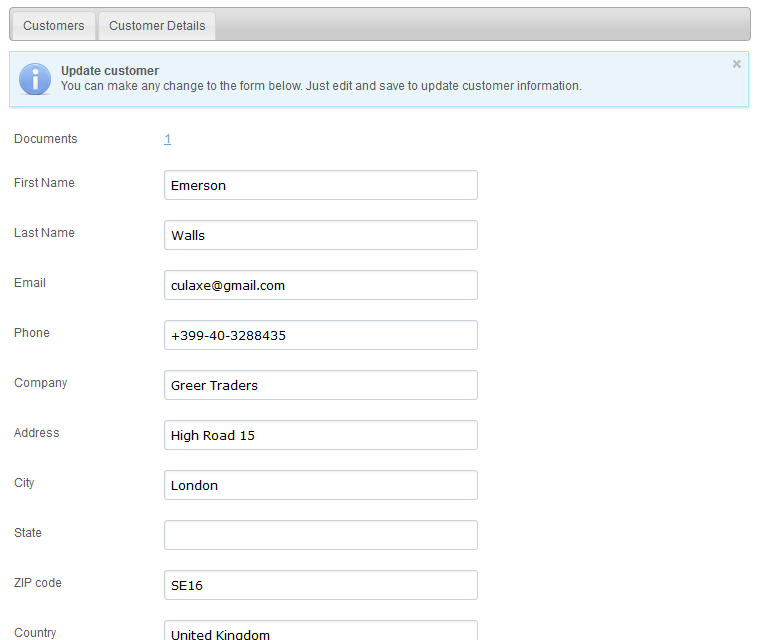The image size is (760, 640).
Task: Click the Phone label
Action: point(32,333)
